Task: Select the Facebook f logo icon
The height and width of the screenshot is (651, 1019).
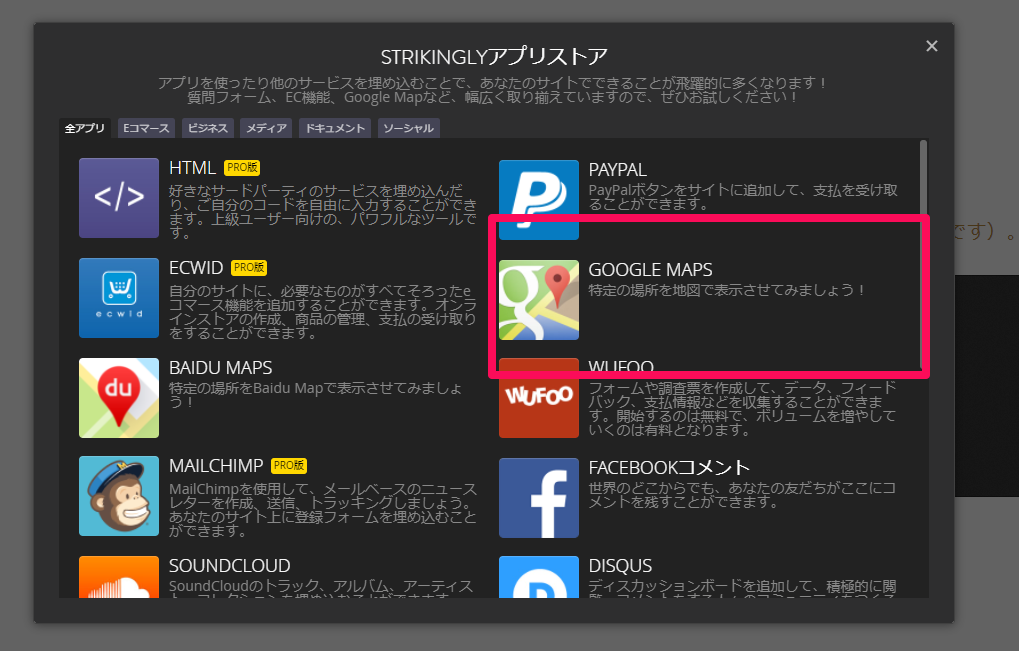Action: coord(539,498)
